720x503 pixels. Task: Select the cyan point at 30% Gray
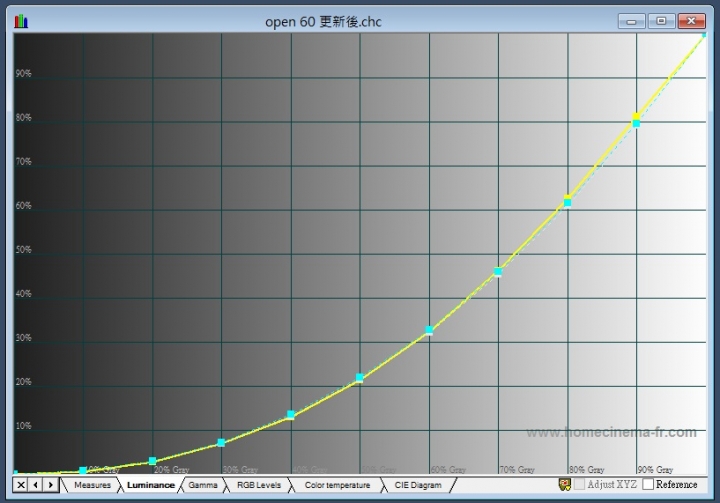(x=221, y=443)
